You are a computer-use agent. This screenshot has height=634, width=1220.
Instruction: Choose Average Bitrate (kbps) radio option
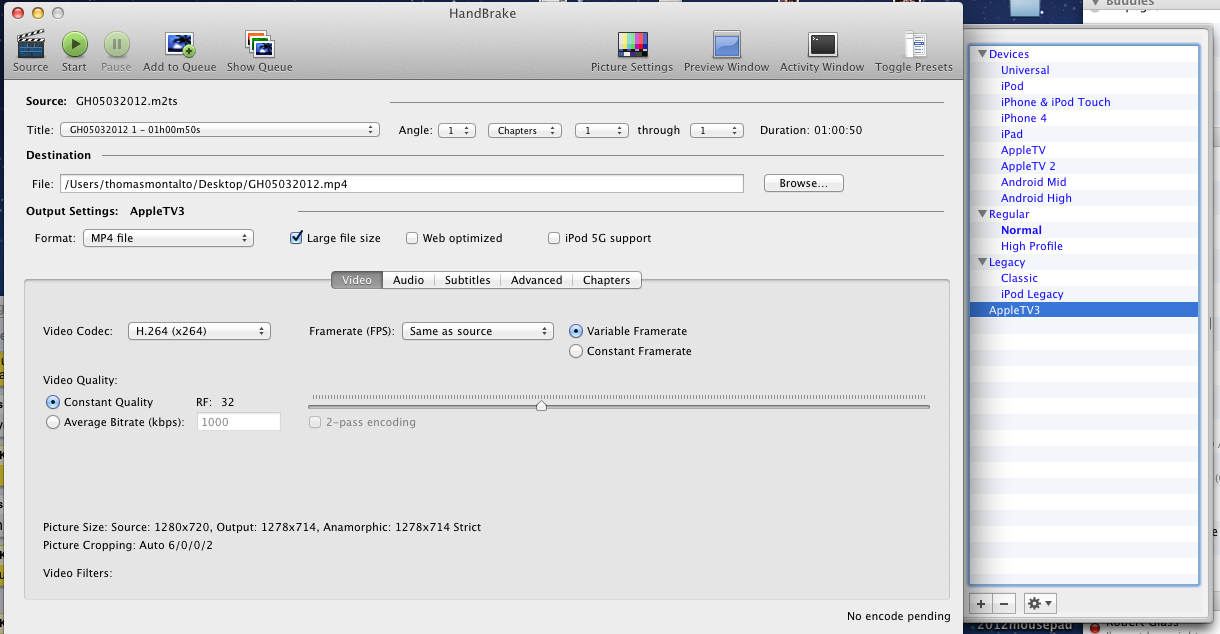click(53, 422)
